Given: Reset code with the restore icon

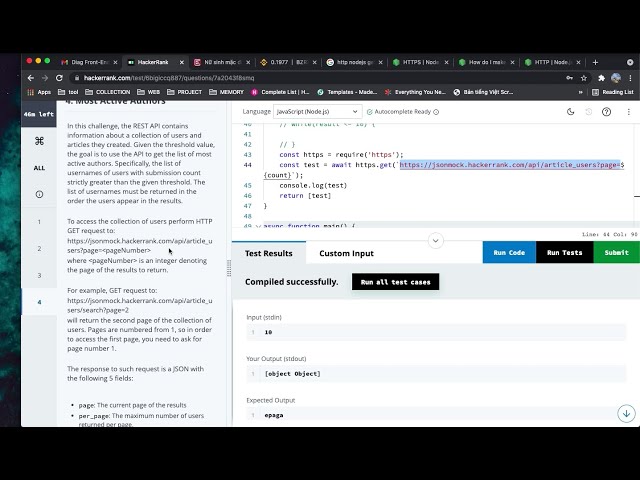Looking at the screenshot, I should tap(589, 111).
